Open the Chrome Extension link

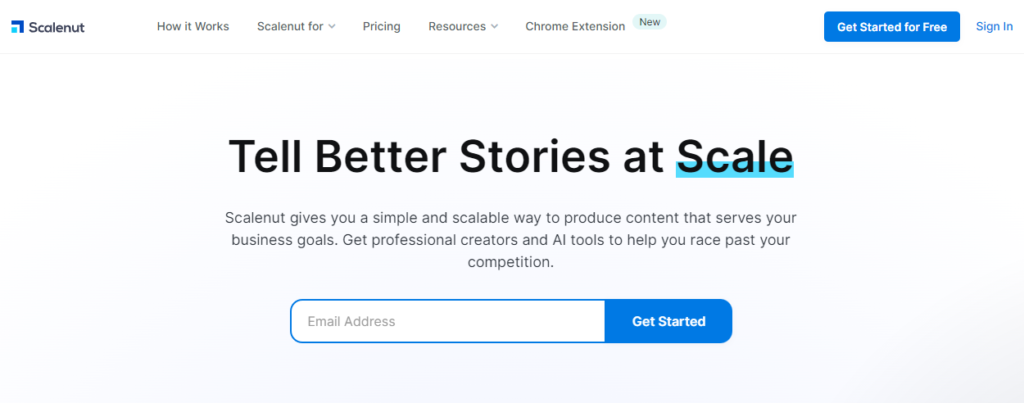(575, 26)
